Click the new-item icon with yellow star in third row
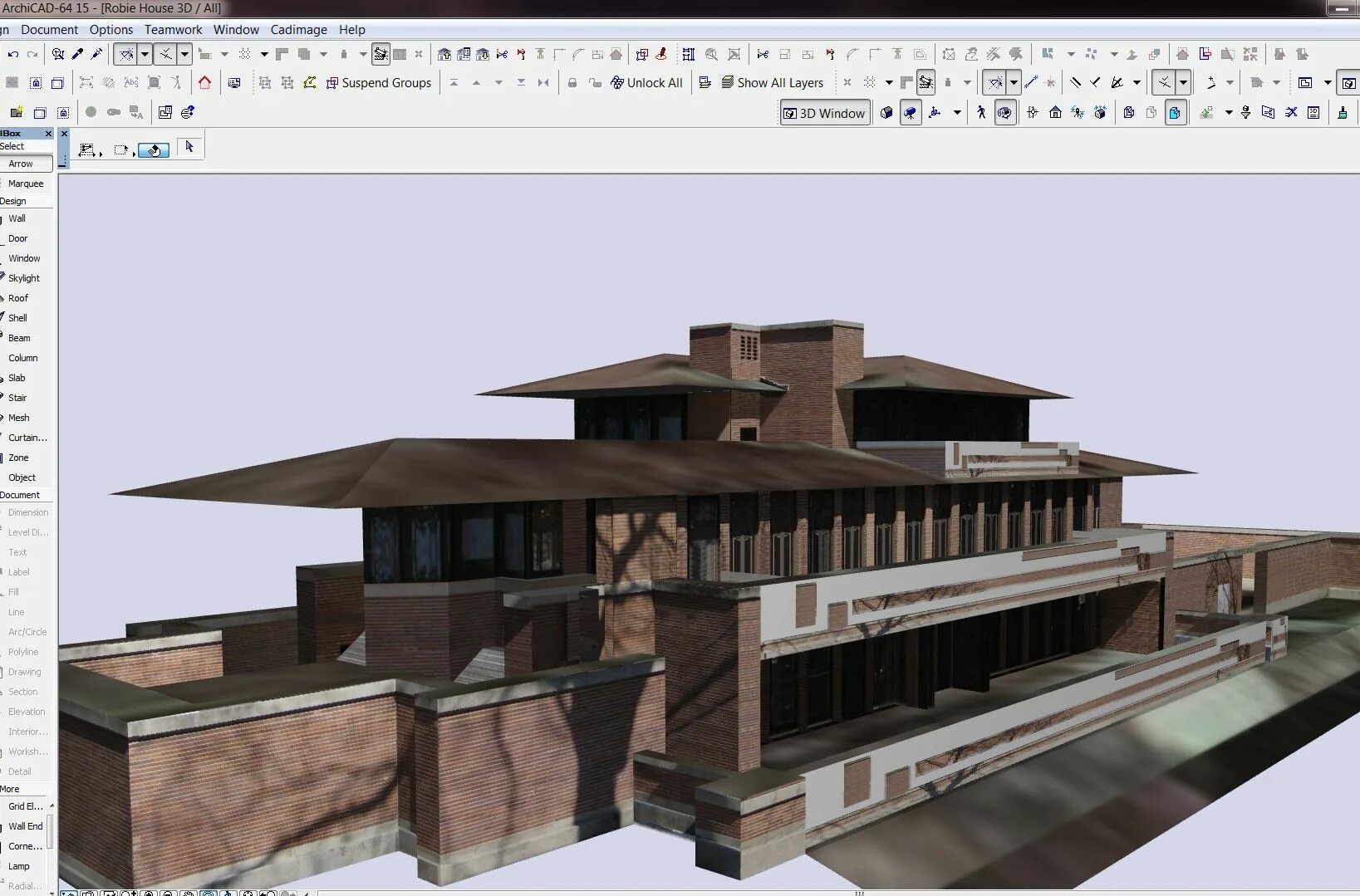The width and height of the screenshot is (1360, 896). pyautogui.click(x=16, y=112)
